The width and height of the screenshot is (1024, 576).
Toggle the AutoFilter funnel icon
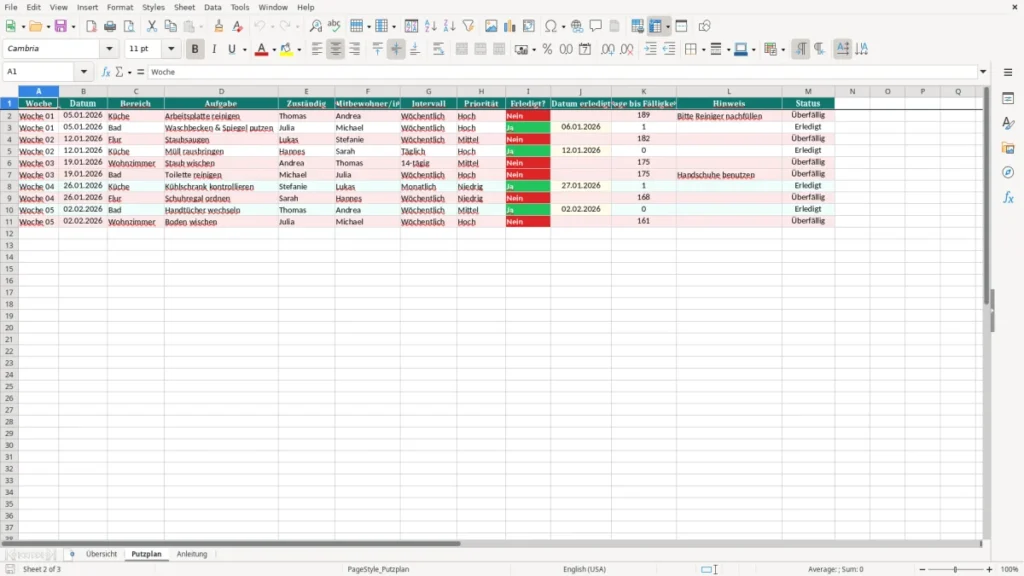click(x=468, y=26)
